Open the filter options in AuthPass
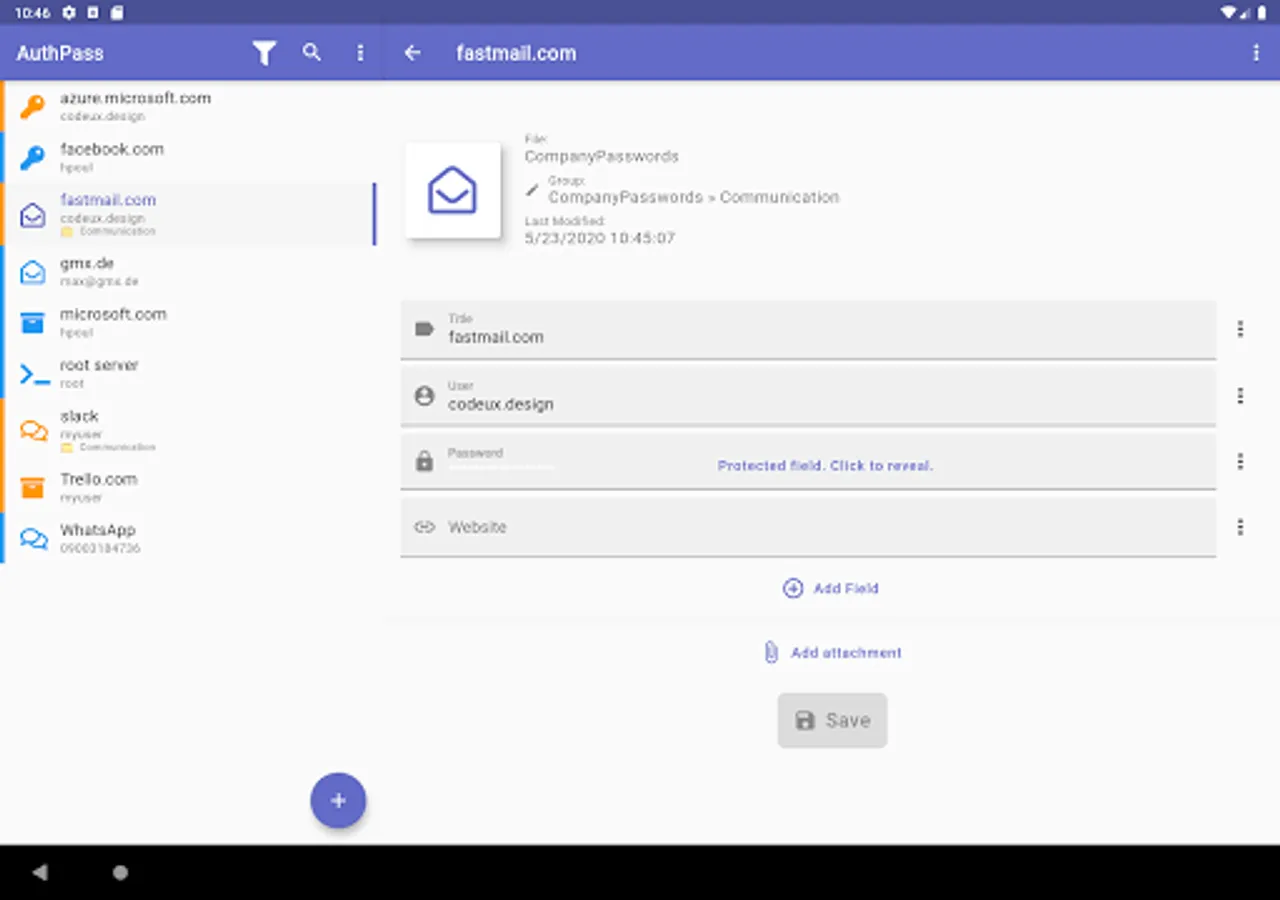 pyautogui.click(x=264, y=53)
